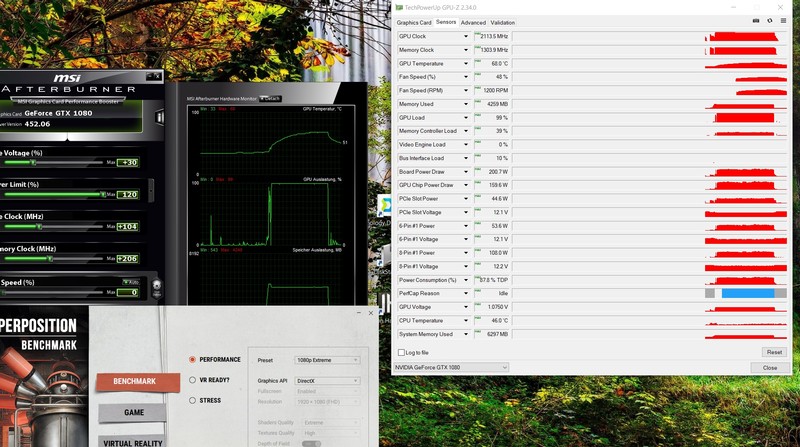800x447 pixels.
Task: Open the PerfCap Reason sensor dropdown
Action: pos(465,293)
